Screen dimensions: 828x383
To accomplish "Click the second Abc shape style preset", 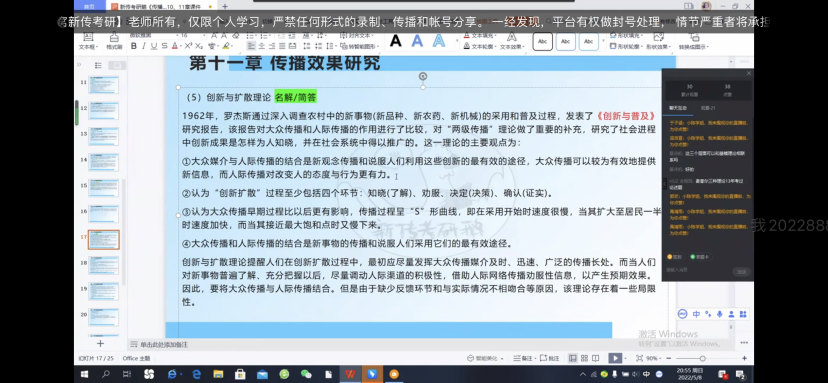I will [x=566, y=41].
